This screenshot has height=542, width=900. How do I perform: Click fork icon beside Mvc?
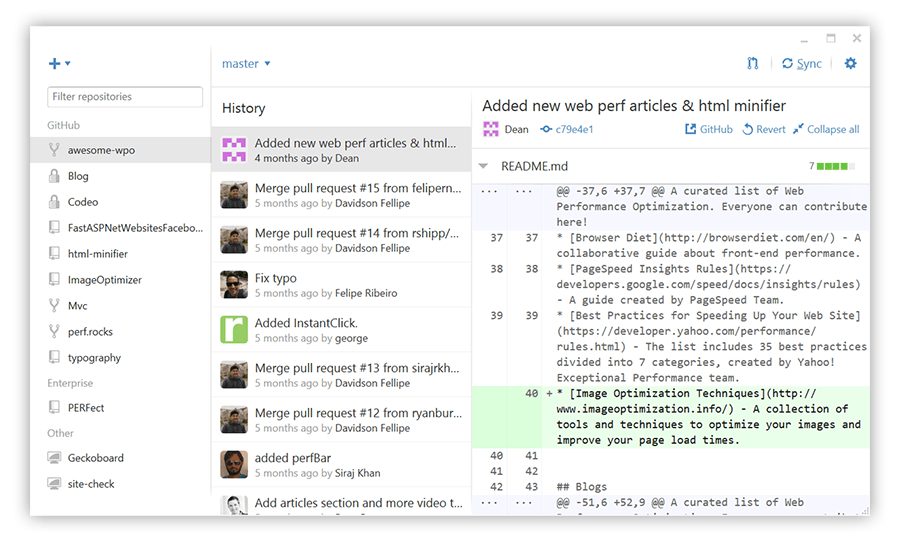54,305
